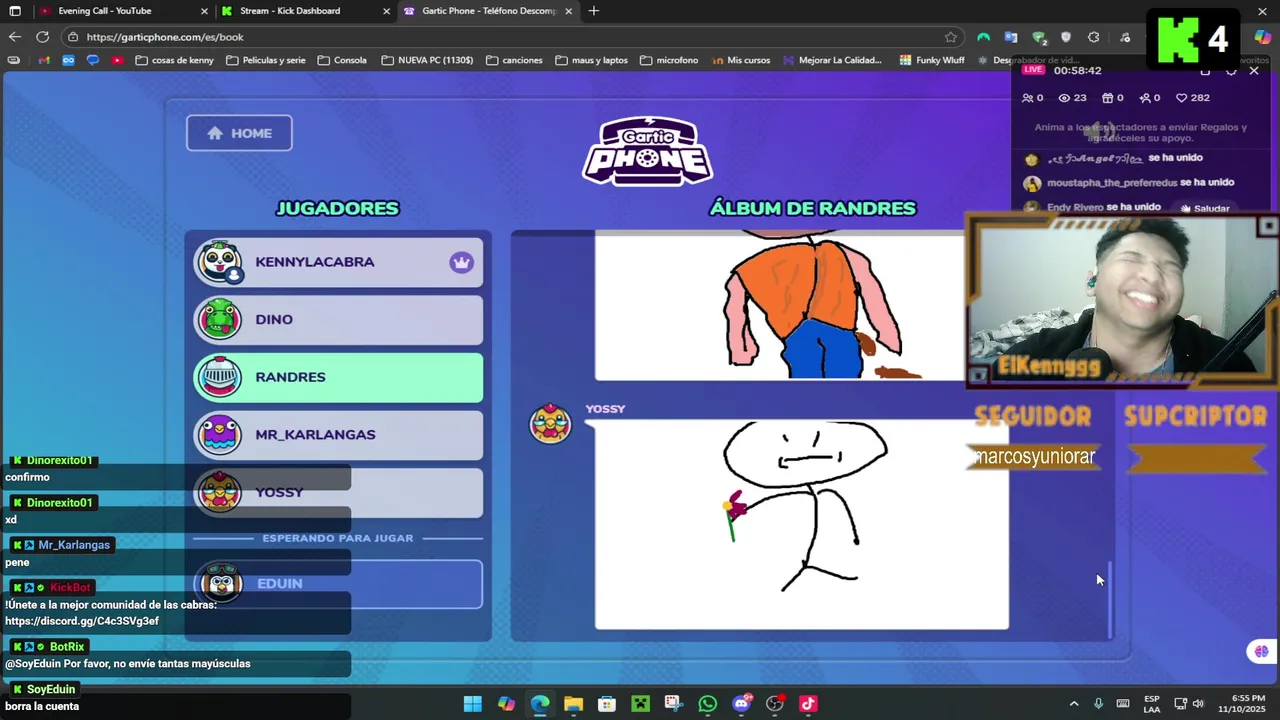Open the stick figure with flower drawing
This screenshot has width=1280, height=720.
802,524
